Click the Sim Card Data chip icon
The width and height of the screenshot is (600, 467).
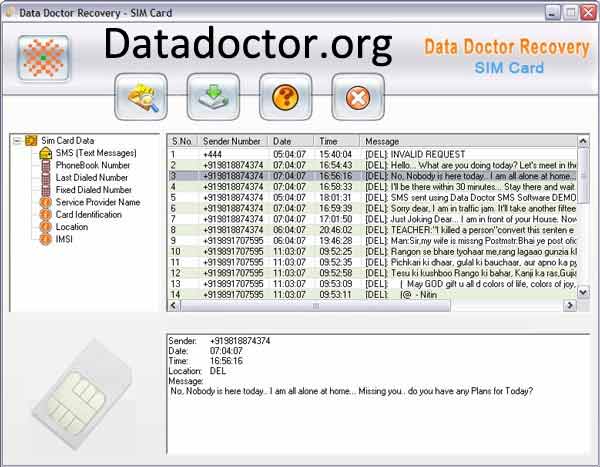pos(31,140)
